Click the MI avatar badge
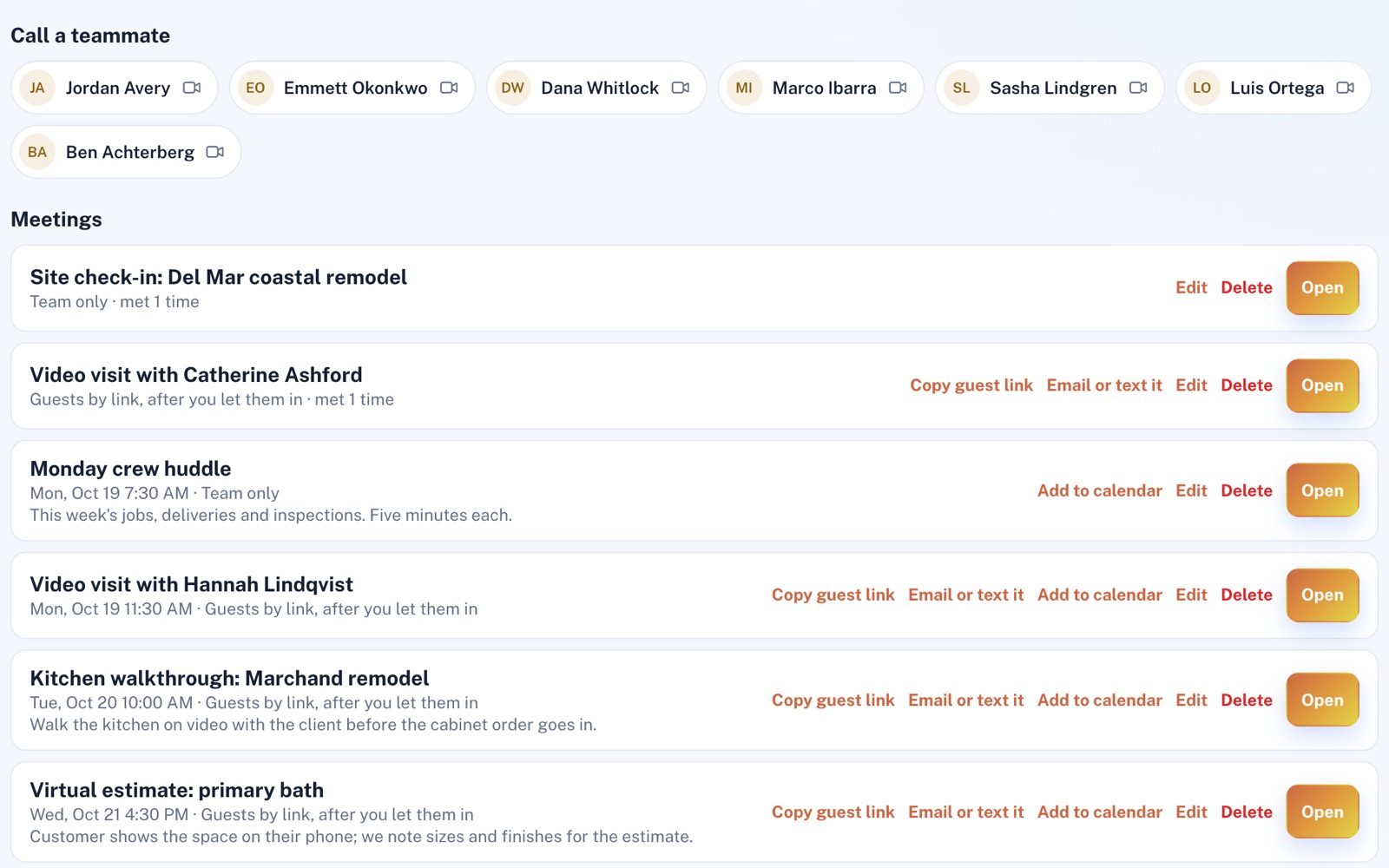Viewport: 1389px width, 868px height. [x=744, y=88]
